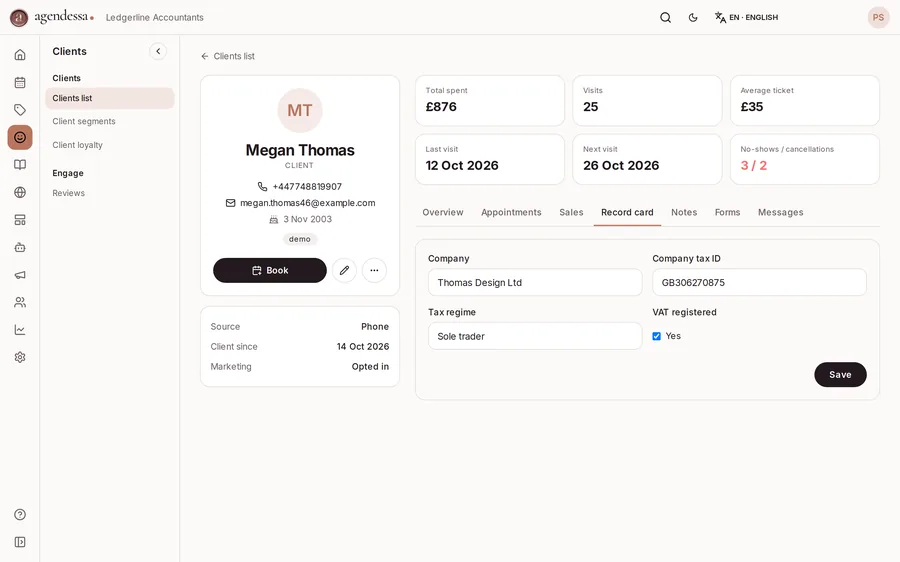This screenshot has height=562, width=900.
Task: Open the analytics chart icon in sidebar
Action: coord(20,330)
